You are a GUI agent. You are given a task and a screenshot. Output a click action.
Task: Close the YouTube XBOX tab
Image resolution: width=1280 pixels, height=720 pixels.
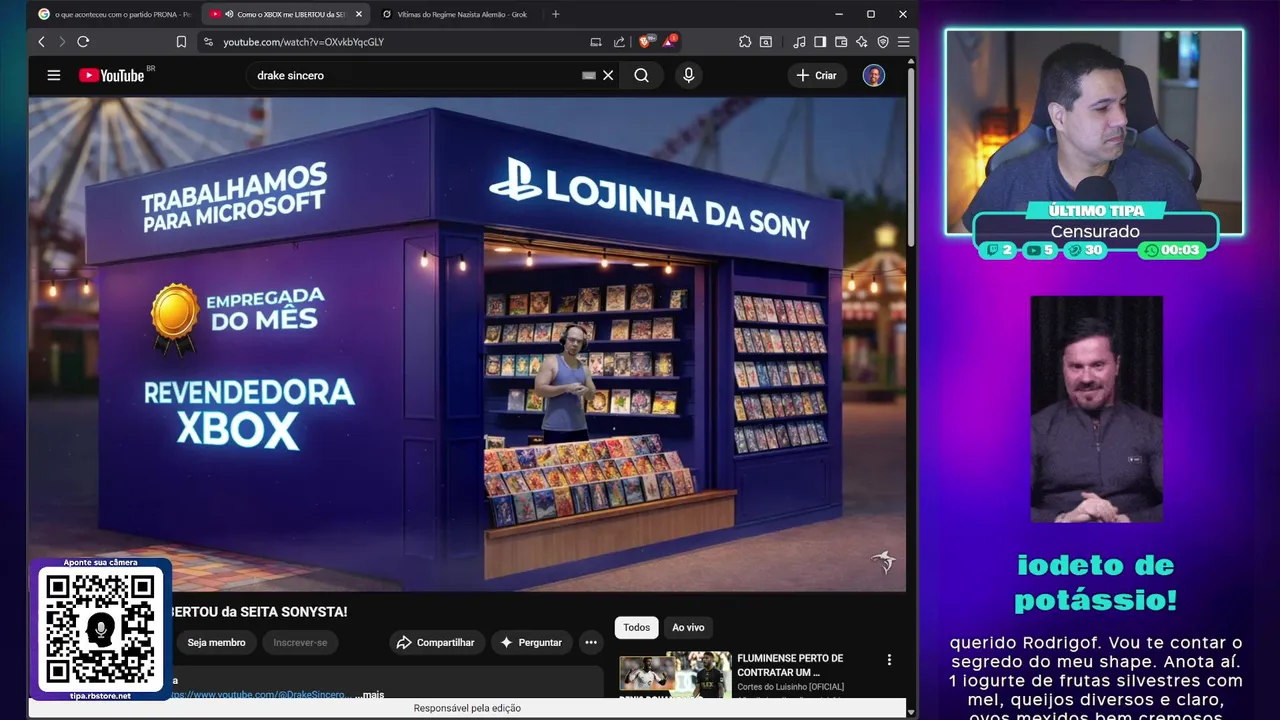(x=359, y=14)
